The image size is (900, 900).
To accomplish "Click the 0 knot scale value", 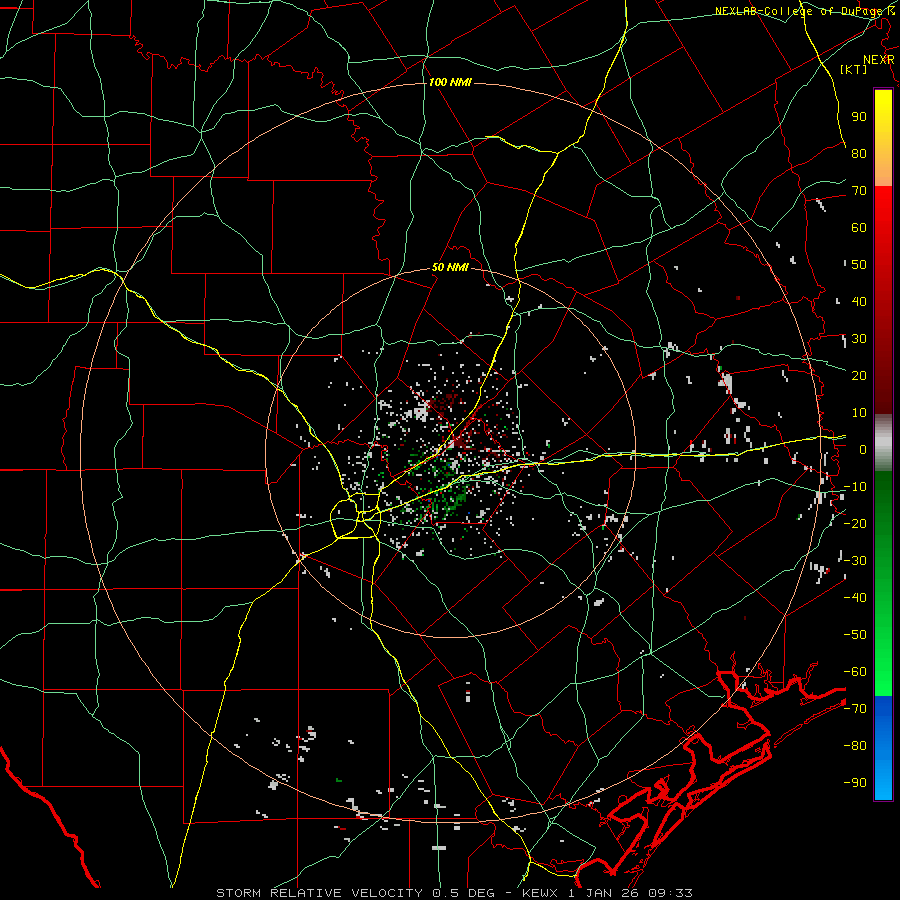I will tap(863, 449).
